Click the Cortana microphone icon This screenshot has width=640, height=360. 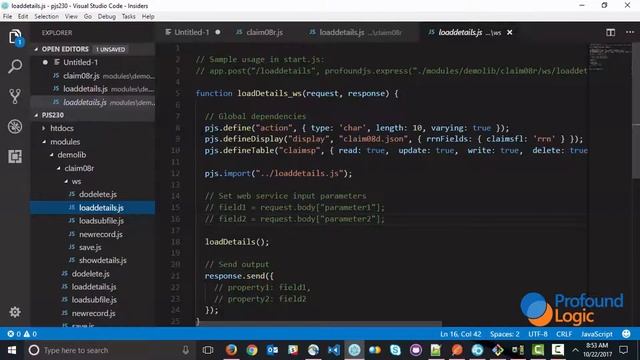point(186,350)
